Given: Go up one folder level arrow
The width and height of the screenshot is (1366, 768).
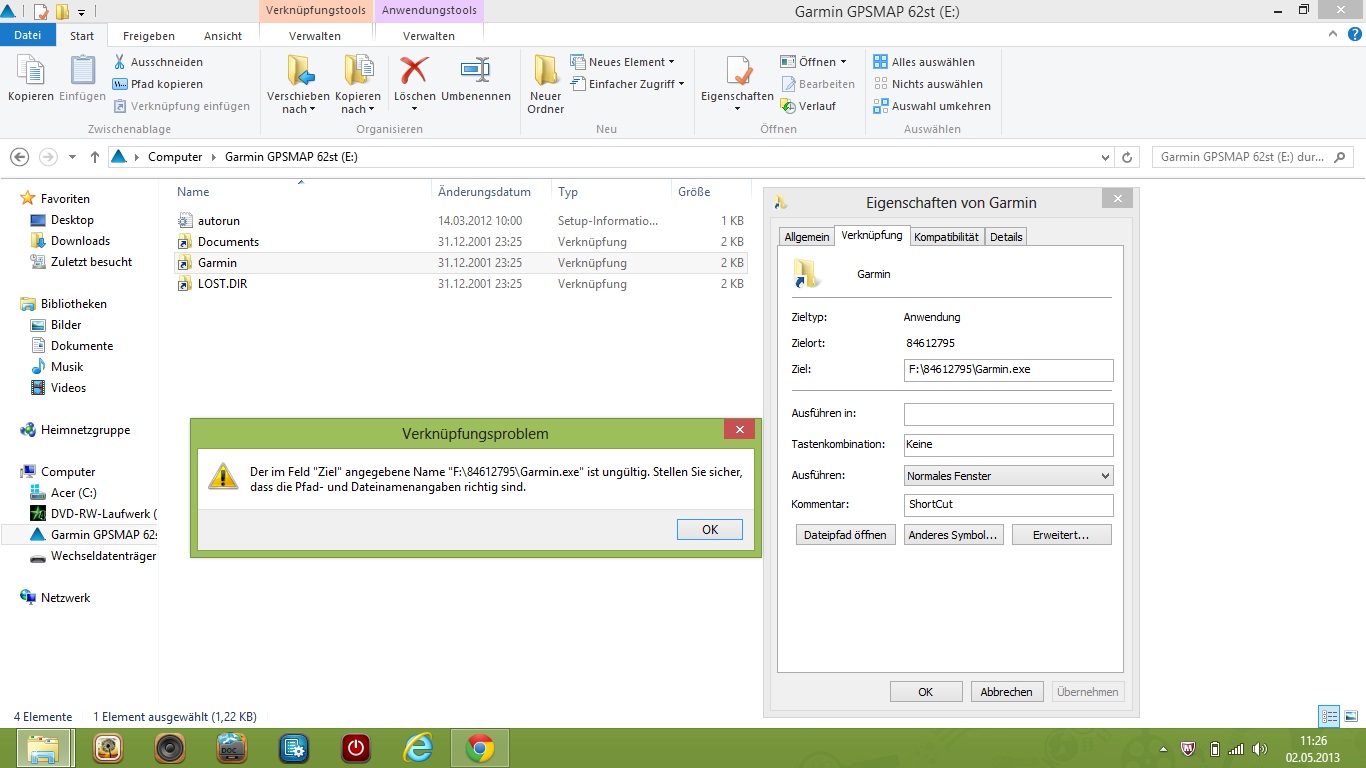Looking at the screenshot, I should click(x=95, y=157).
